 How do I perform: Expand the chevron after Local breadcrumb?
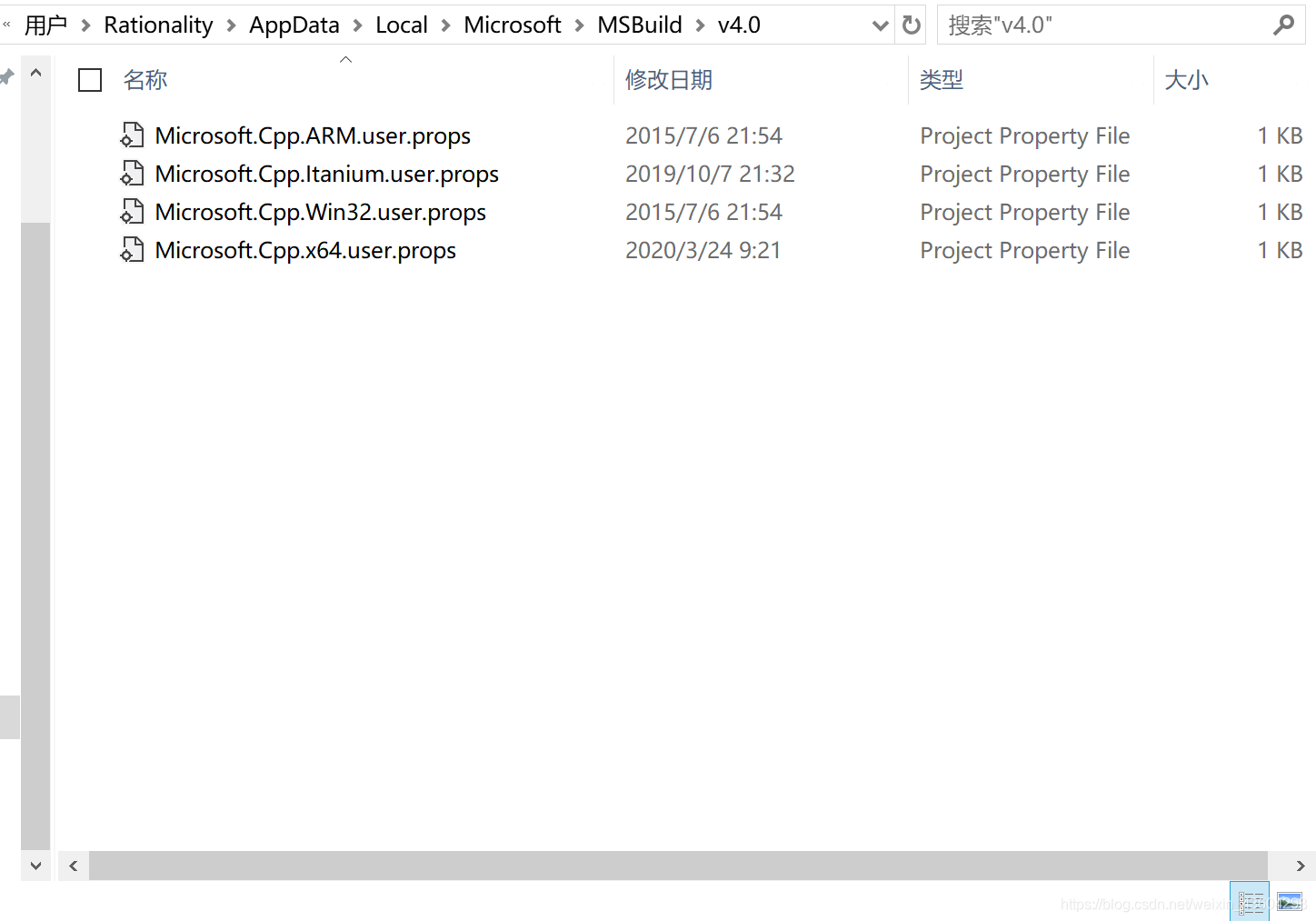coord(445,25)
